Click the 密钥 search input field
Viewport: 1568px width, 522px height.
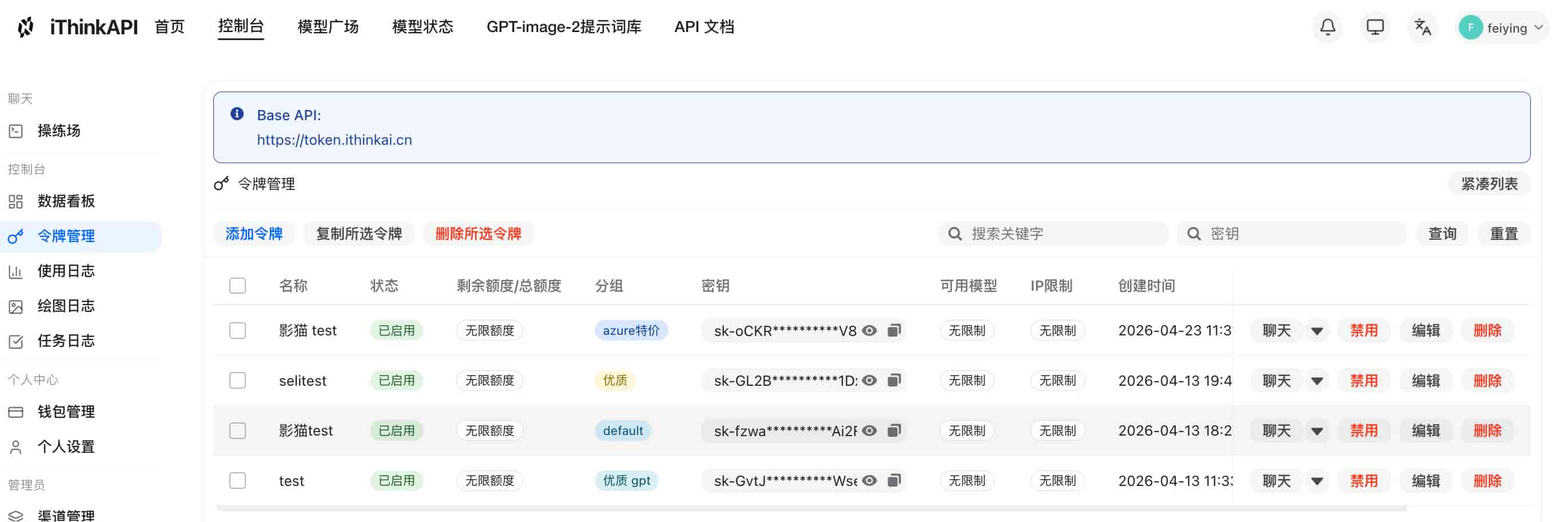click(x=1292, y=234)
